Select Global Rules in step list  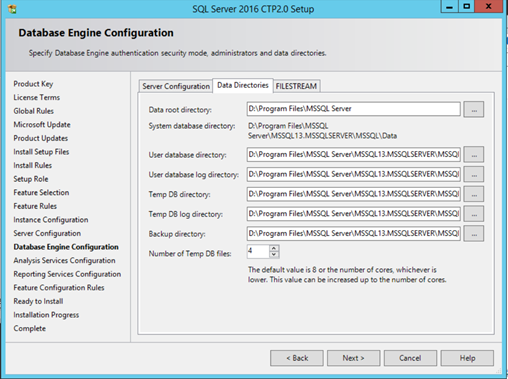click(33, 111)
